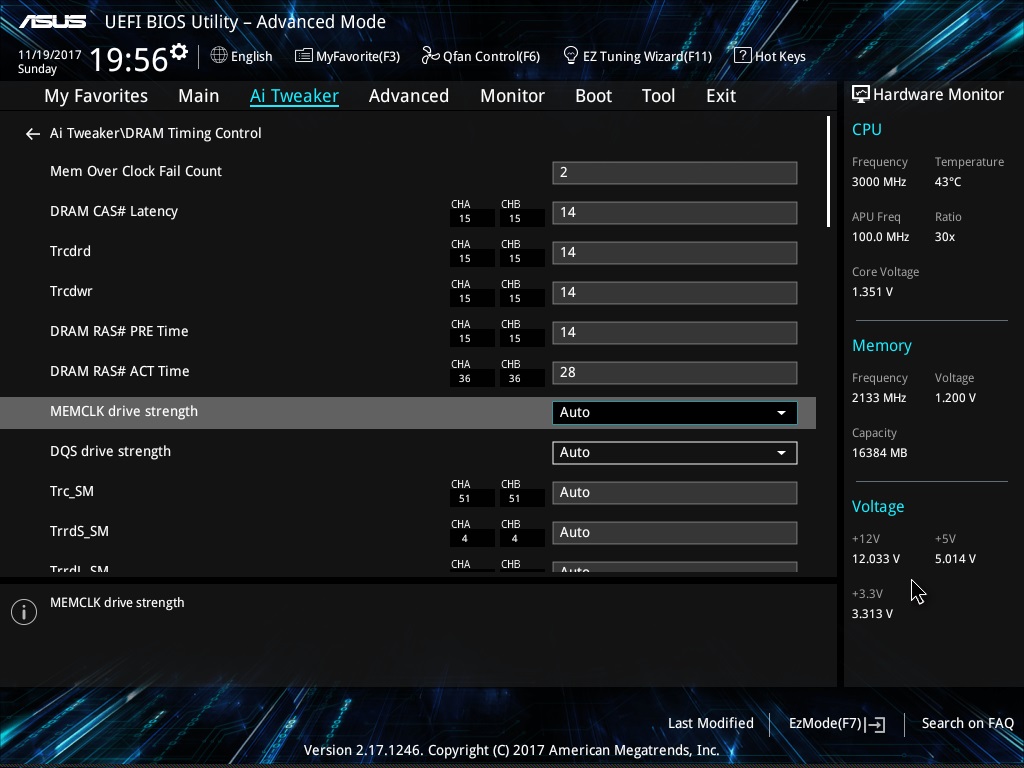Click Trcdrd value field
1024x768 pixels.
click(675, 253)
